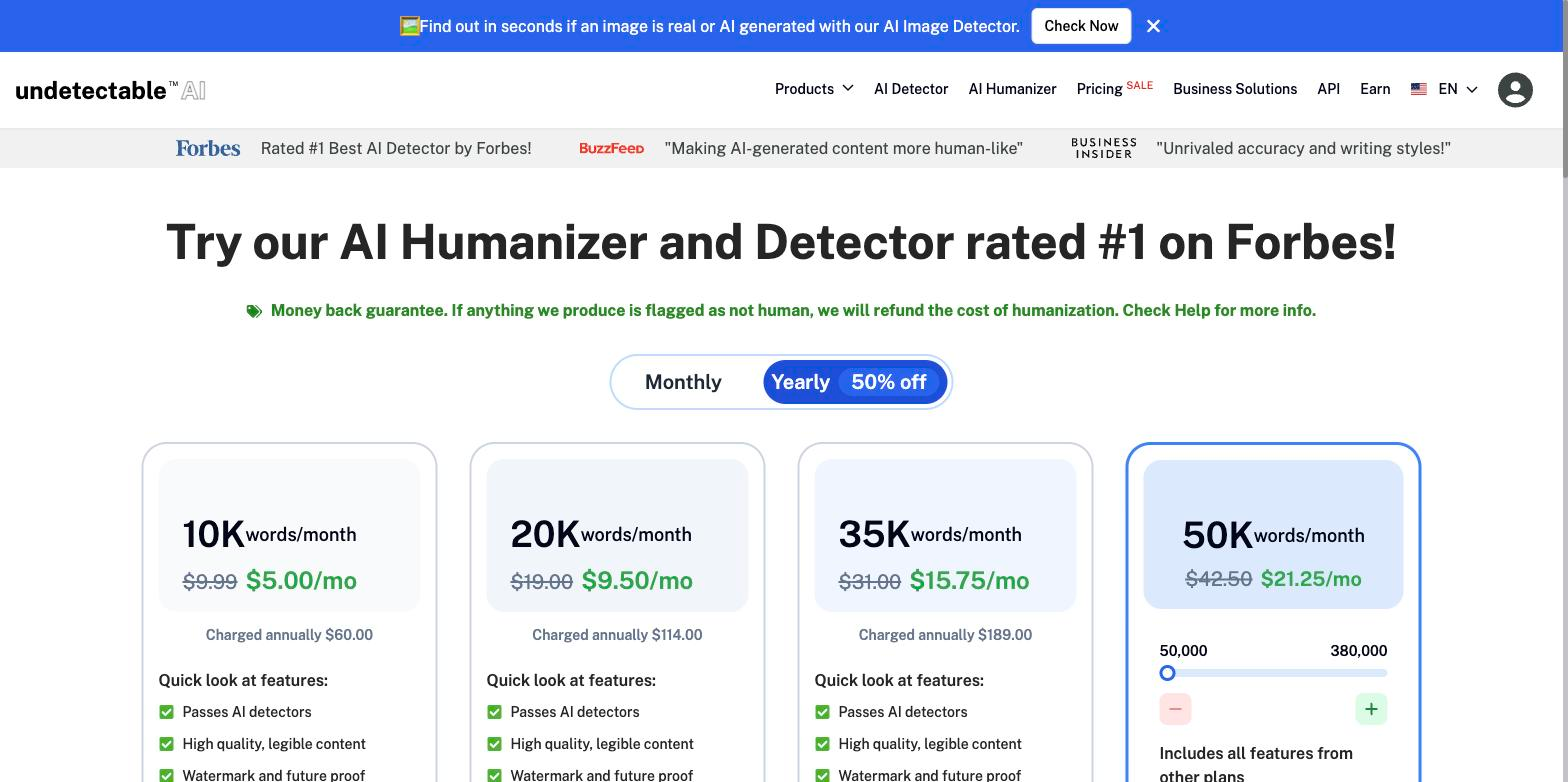The height and width of the screenshot is (782, 1568).
Task: Open the undetectable AI logo homepage
Action: coord(111,90)
